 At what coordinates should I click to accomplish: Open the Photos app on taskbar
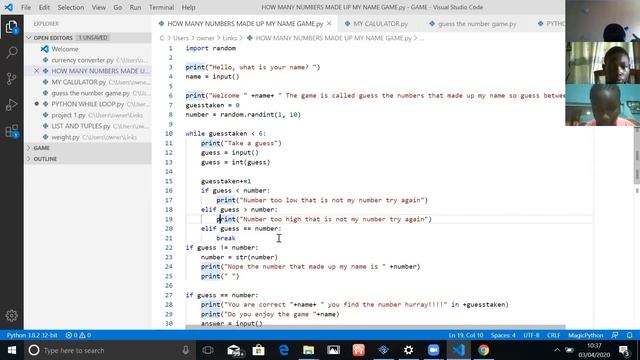click(333, 350)
